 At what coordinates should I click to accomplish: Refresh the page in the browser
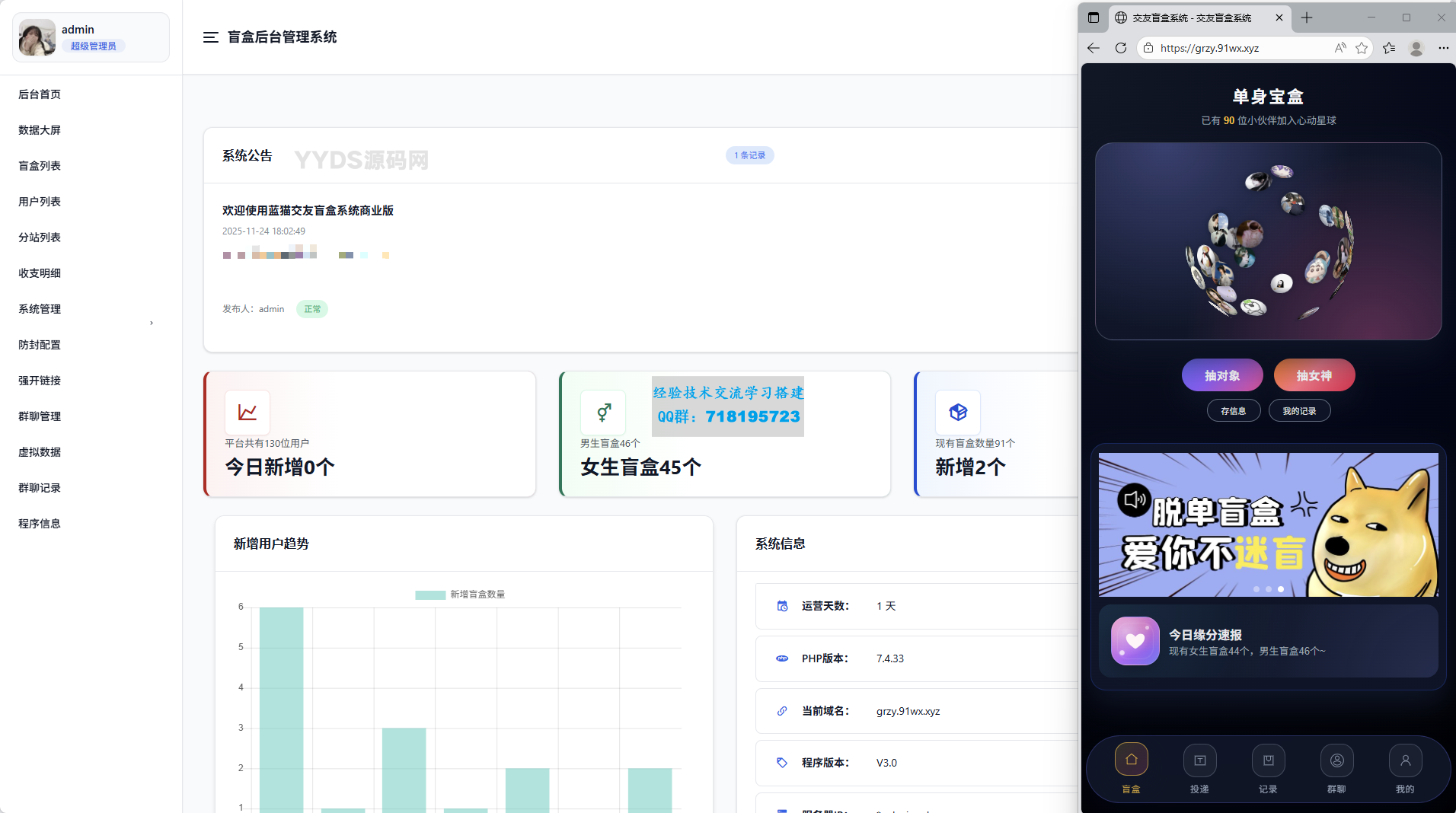pos(1121,47)
